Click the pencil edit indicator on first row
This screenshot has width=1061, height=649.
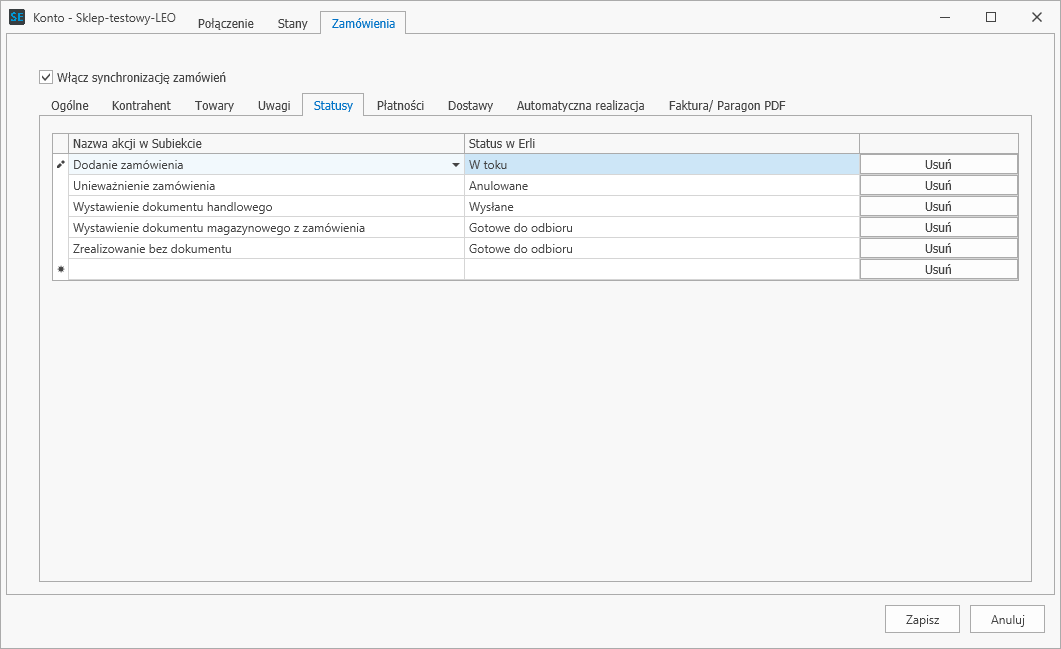tap(61, 164)
